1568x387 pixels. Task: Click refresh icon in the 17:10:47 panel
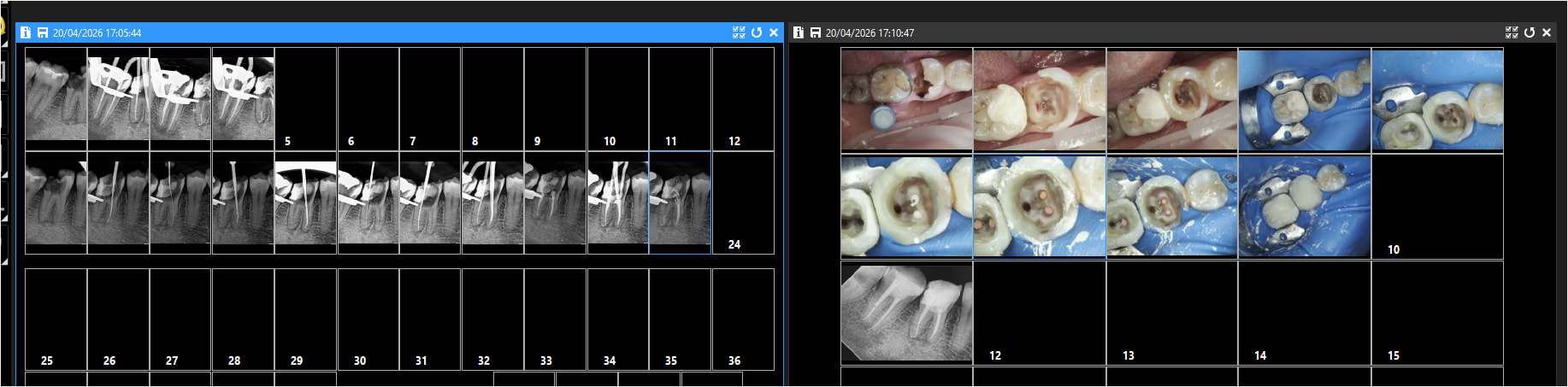(1530, 32)
